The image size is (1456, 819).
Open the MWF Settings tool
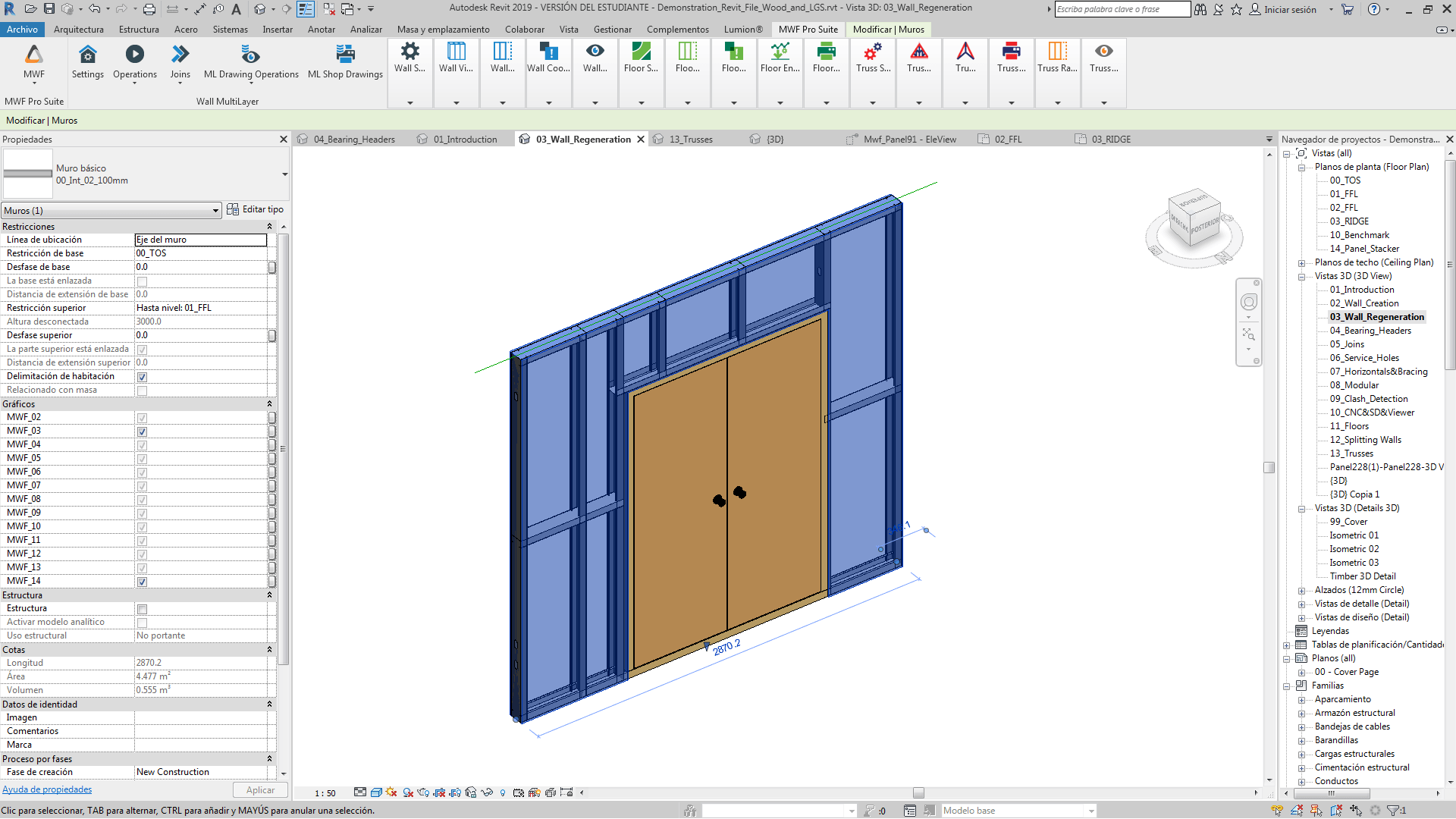click(x=88, y=62)
